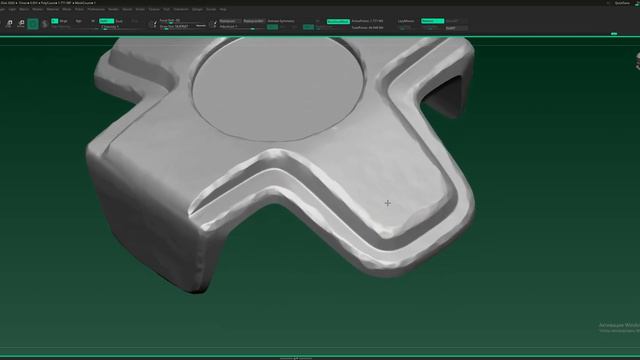Toggle Dynamic next to Draw Size
Image resolution: width=640 pixels, height=360 pixels.
201,26
